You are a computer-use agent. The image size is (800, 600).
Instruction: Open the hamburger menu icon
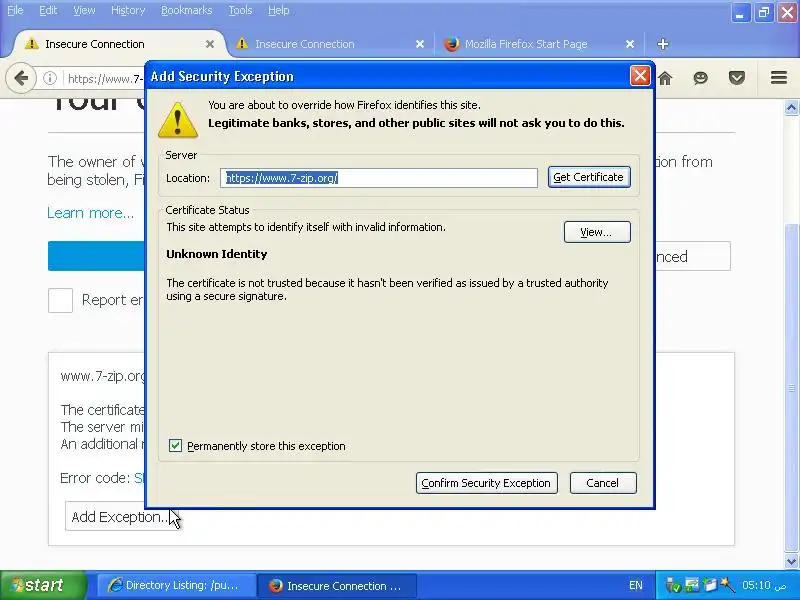(x=779, y=78)
